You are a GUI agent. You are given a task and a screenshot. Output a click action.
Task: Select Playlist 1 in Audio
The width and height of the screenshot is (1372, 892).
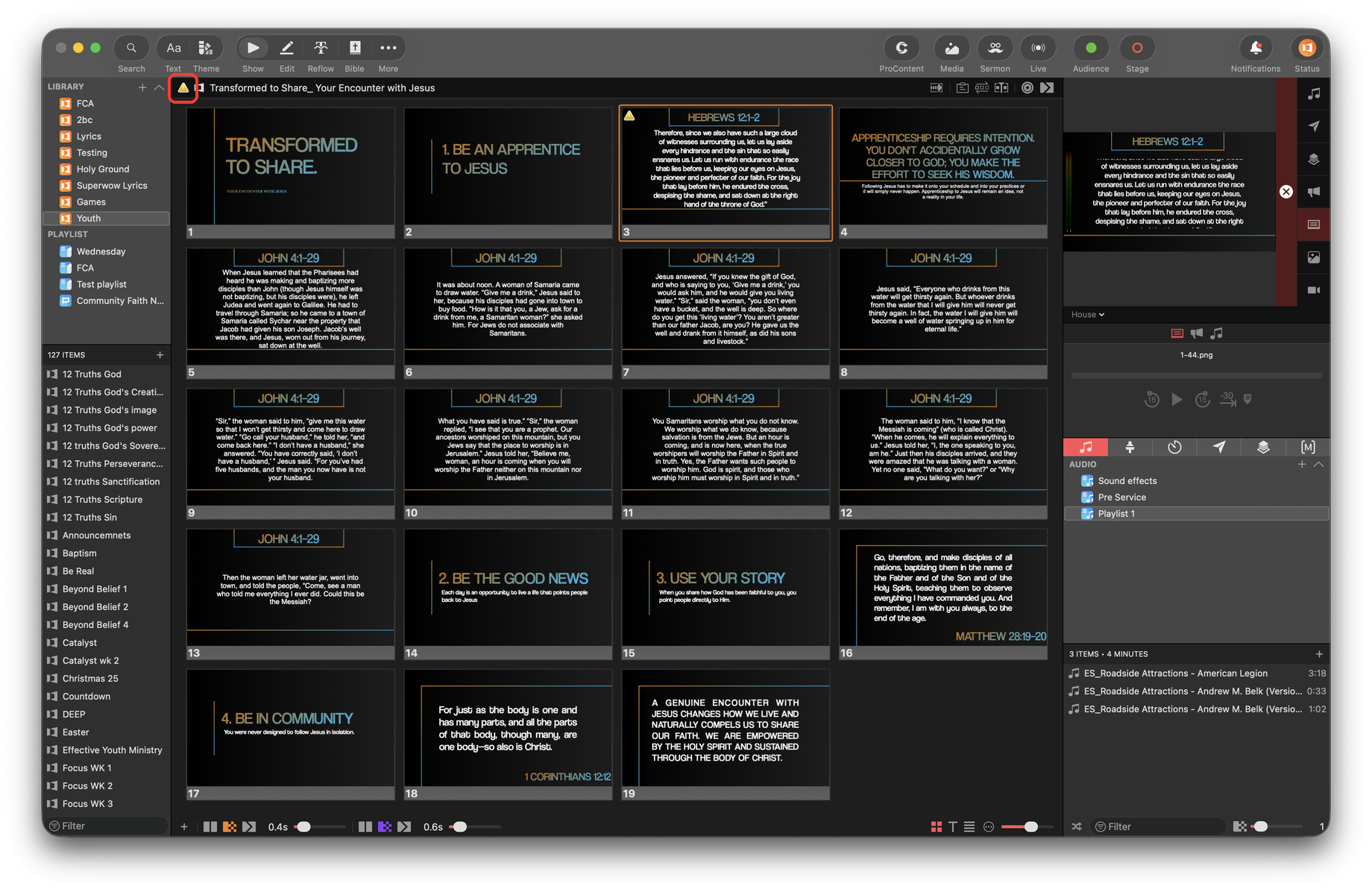(1197, 514)
